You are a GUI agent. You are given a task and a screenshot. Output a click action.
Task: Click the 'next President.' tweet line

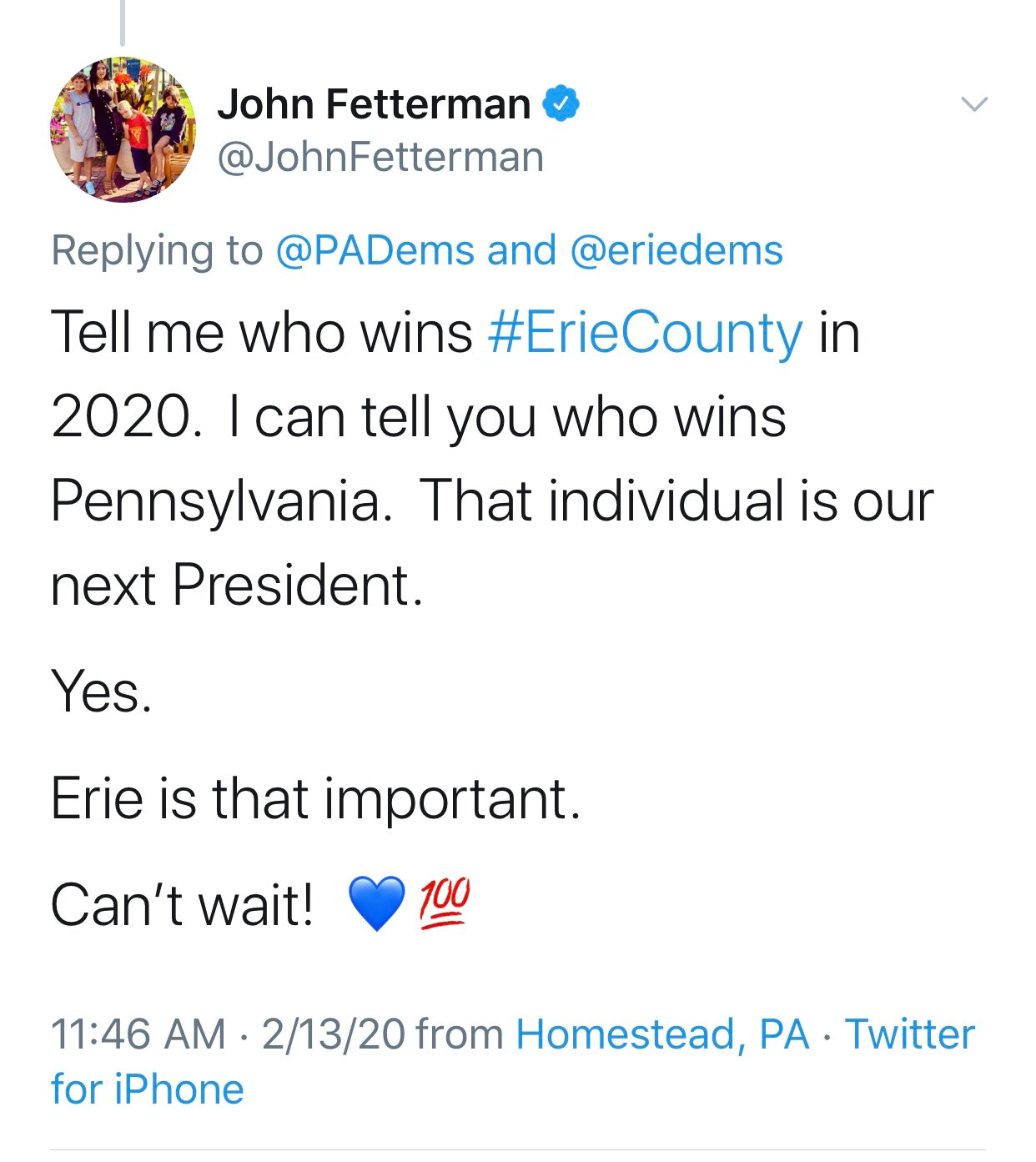(237, 585)
